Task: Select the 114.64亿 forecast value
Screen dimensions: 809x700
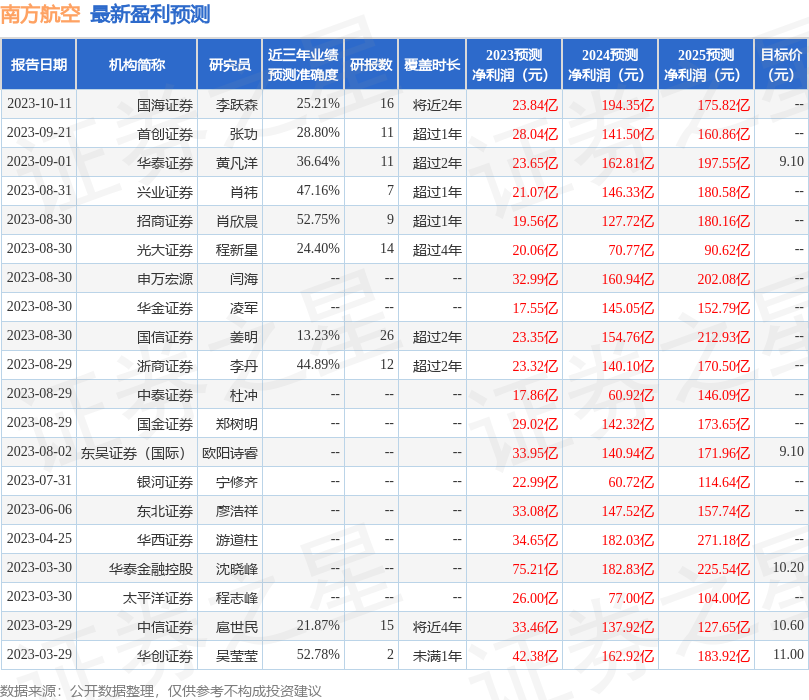Action: click(724, 482)
